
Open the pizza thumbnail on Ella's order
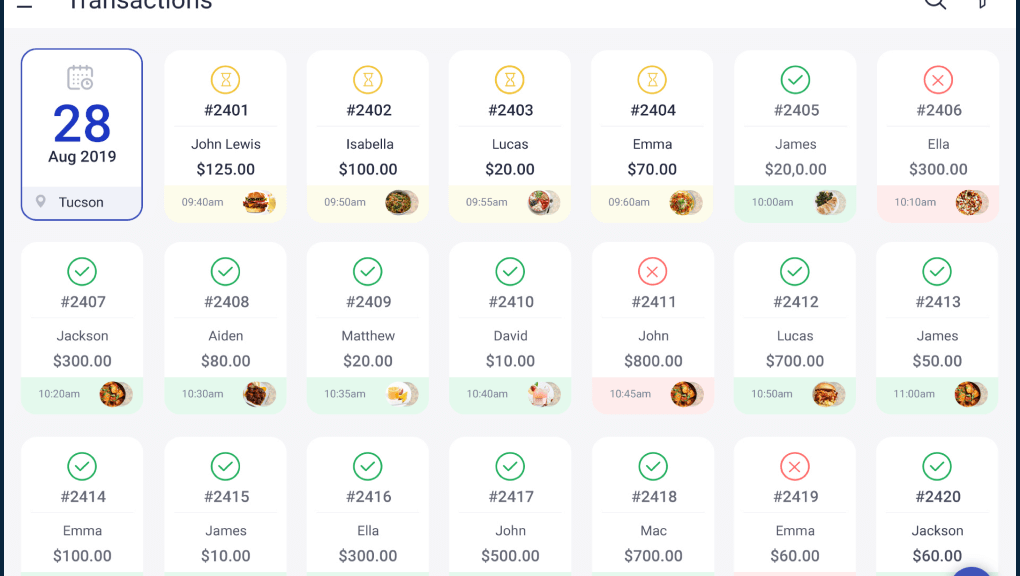971,202
